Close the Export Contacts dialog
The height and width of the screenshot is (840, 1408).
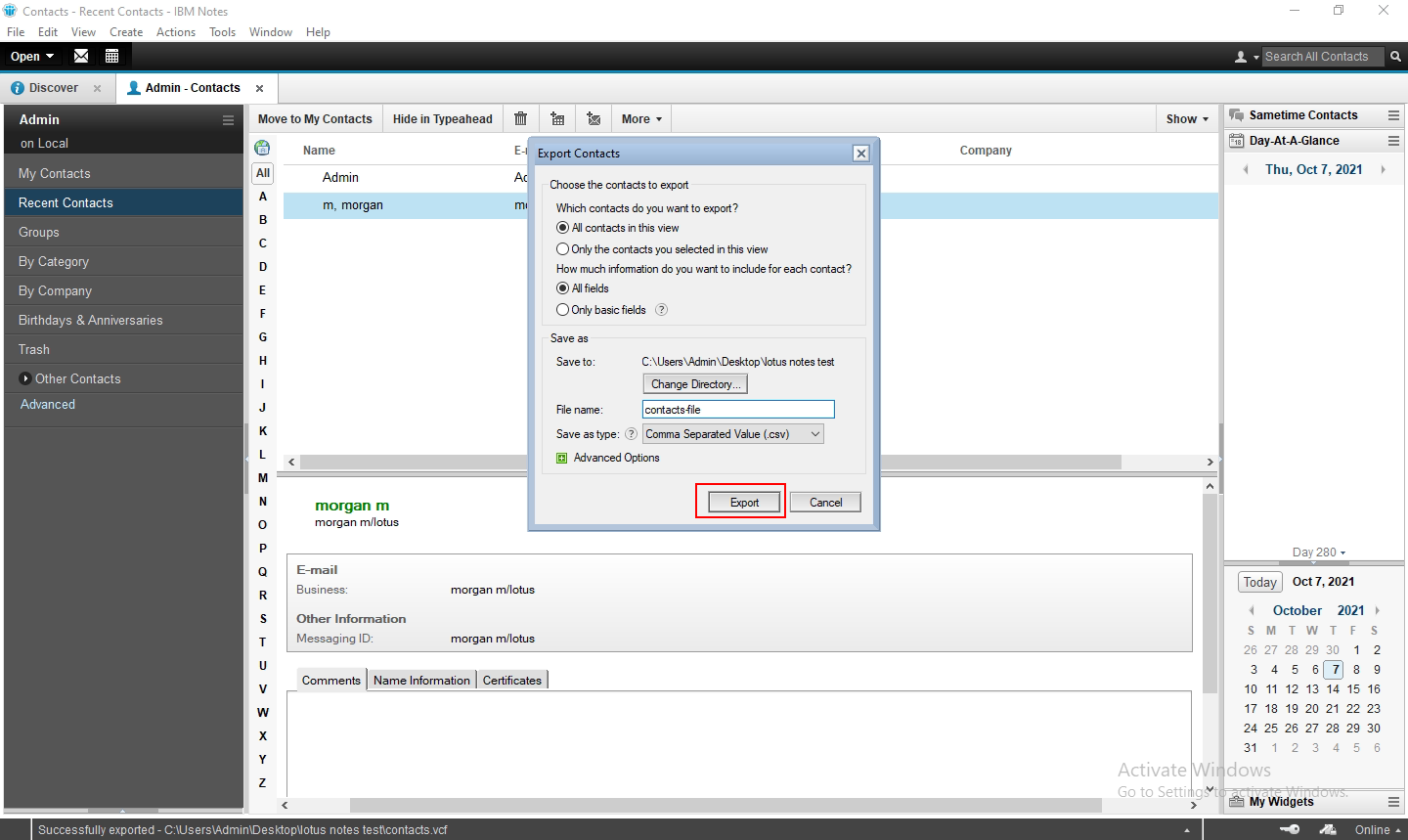pyautogui.click(x=860, y=153)
